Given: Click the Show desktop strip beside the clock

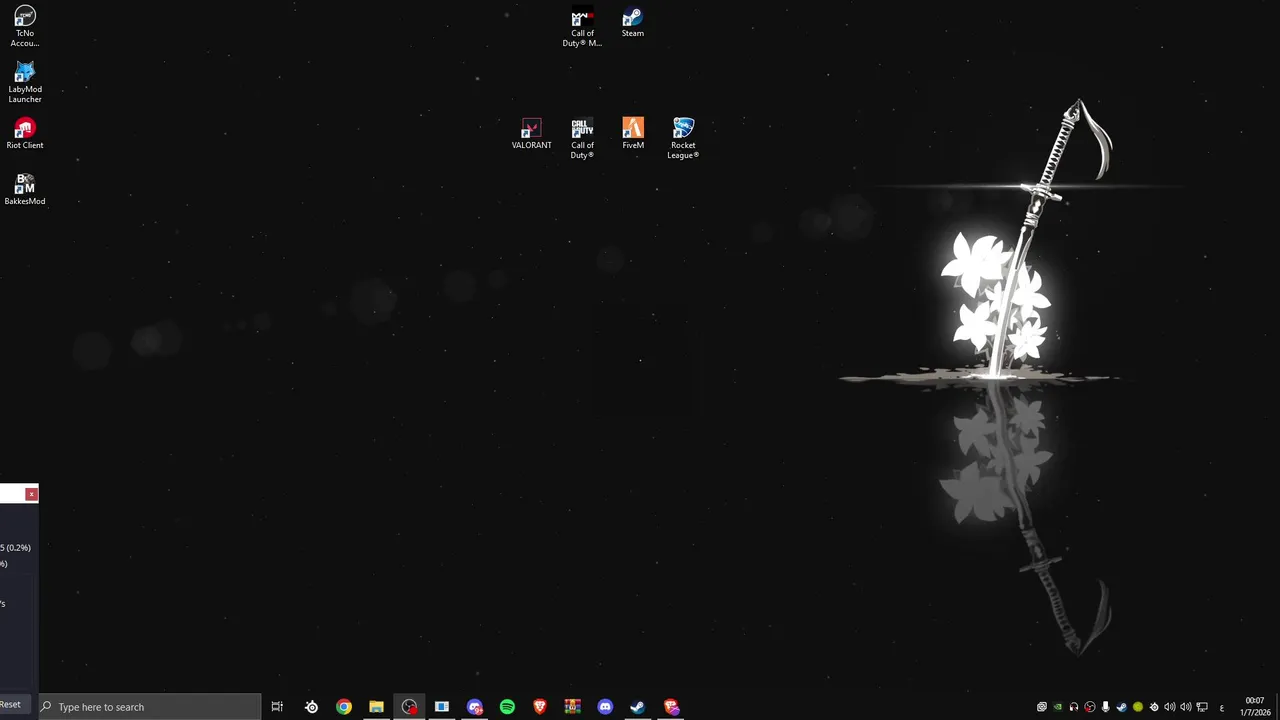Looking at the screenshot, I should pyautogui.click(x=1278, y=707).
